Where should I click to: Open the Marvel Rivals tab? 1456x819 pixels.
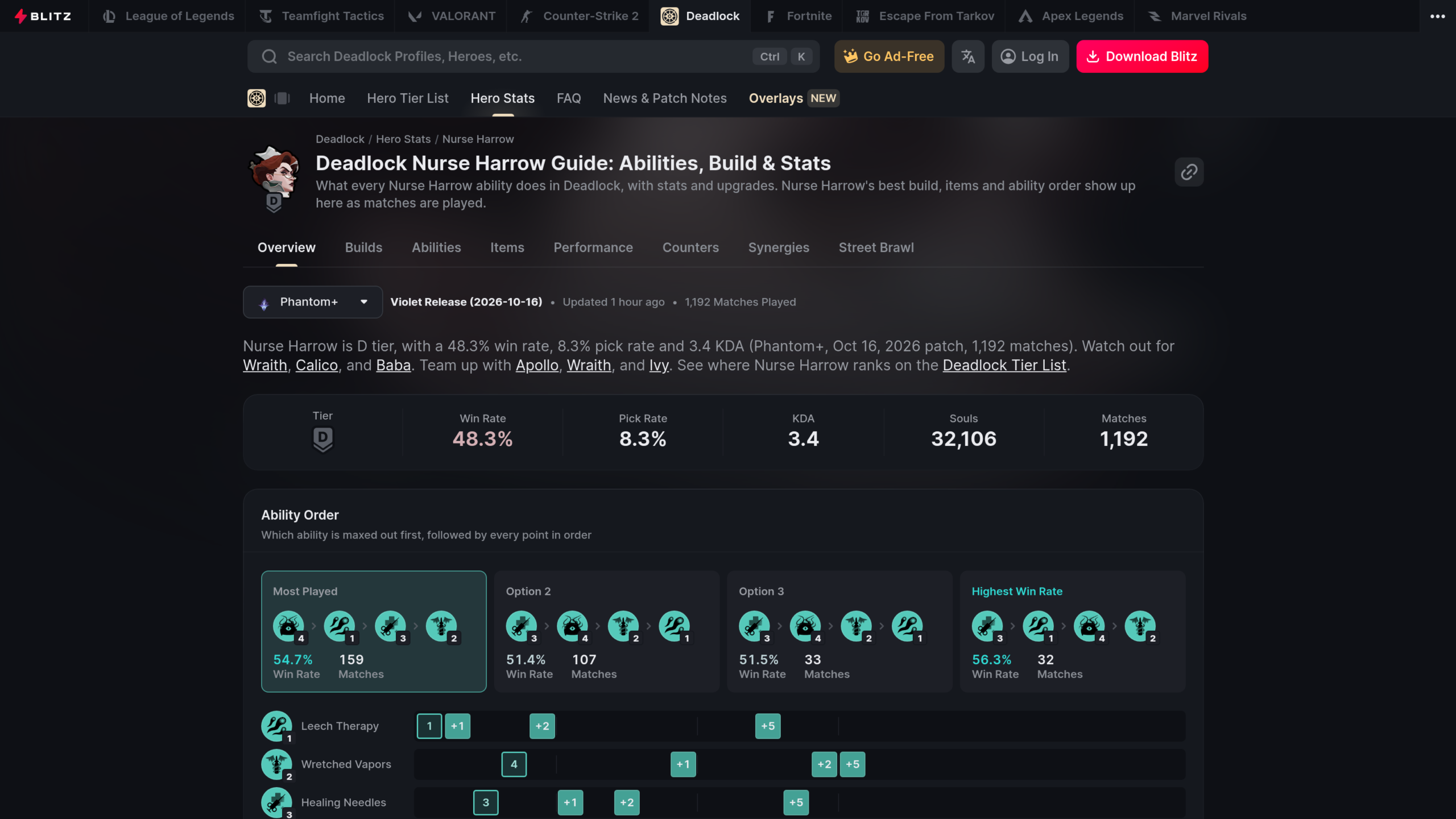(x=1197, y=16)
